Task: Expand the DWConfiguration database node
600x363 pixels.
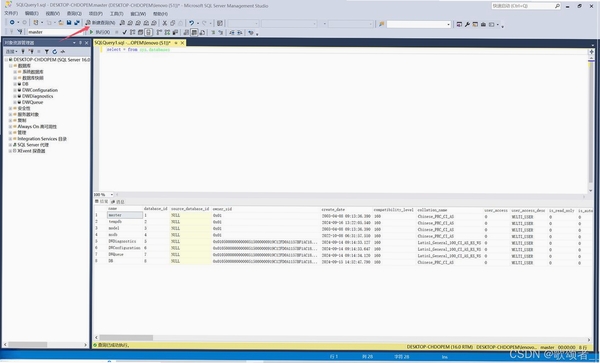Action: coord(15,90)
